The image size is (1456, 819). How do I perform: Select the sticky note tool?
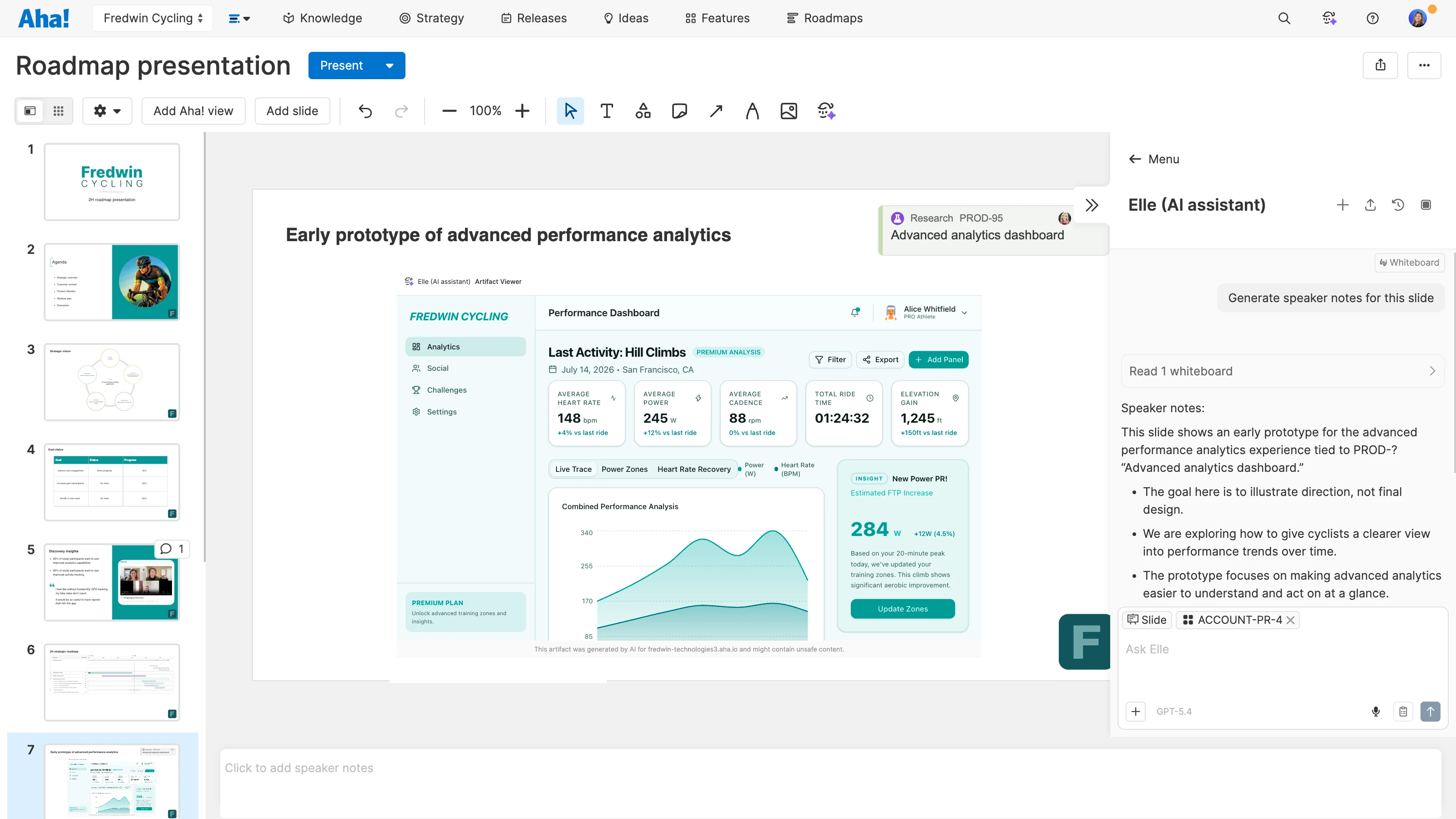tap(679, 111)
